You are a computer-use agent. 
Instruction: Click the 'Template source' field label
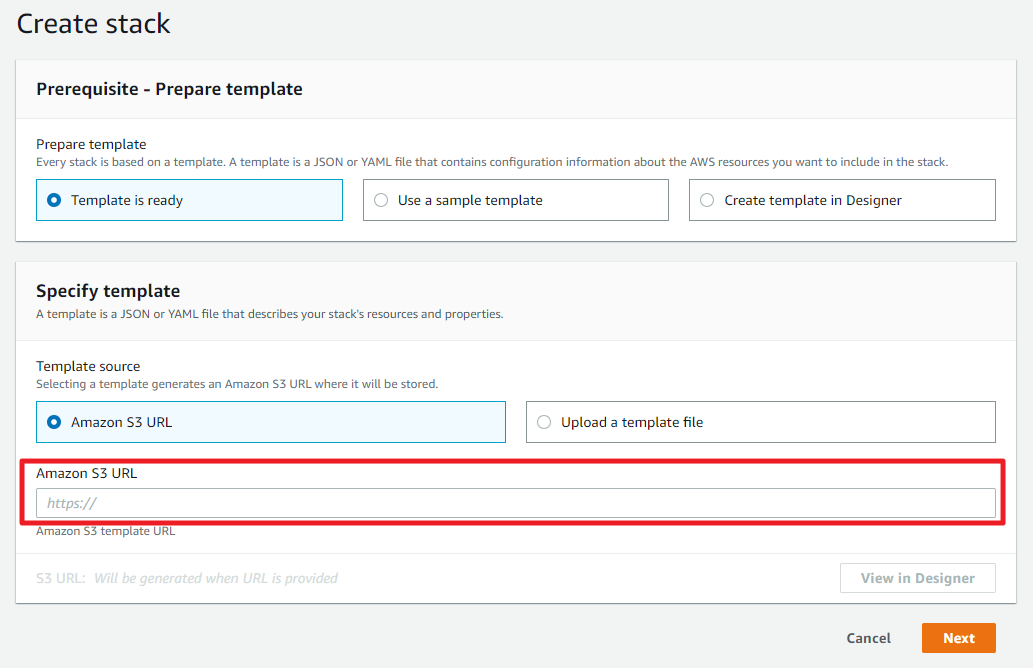click(x=88, y=367)
